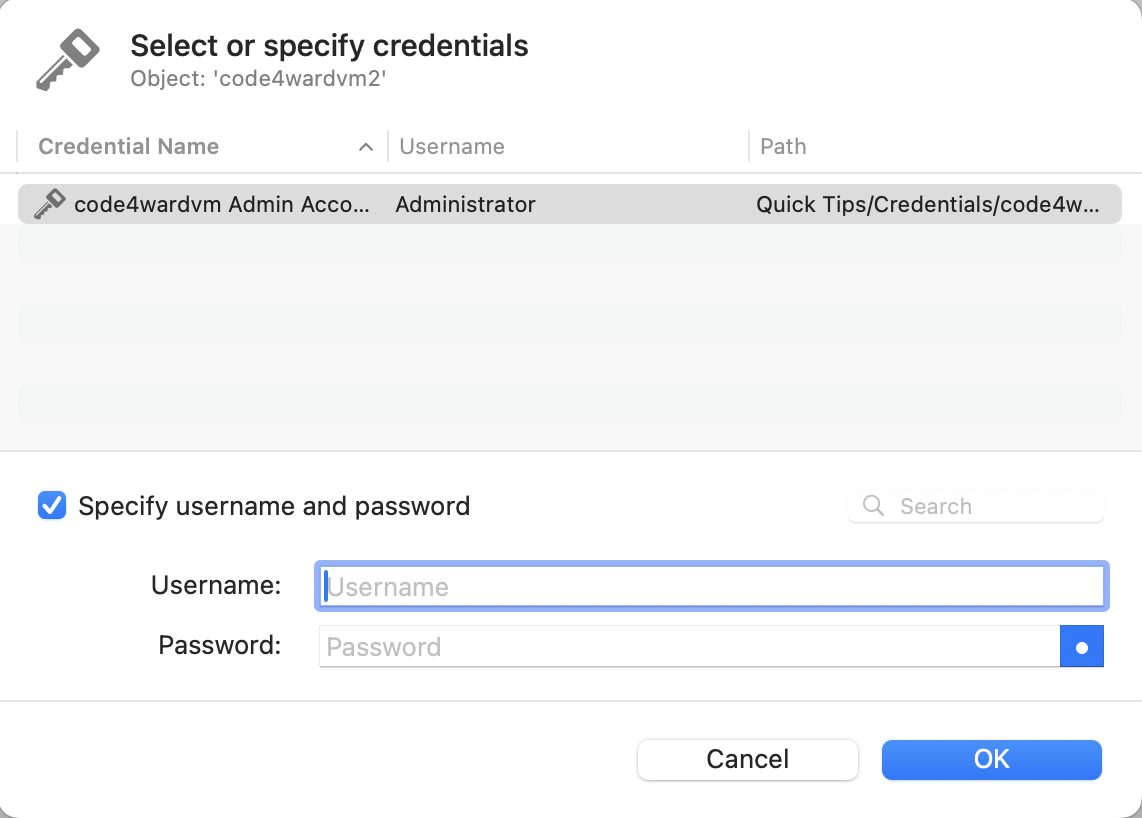Click the small key icon beside code4wardvm Admin Account
The height and width of the screenshot is (818, 1142).
(50, 204)
